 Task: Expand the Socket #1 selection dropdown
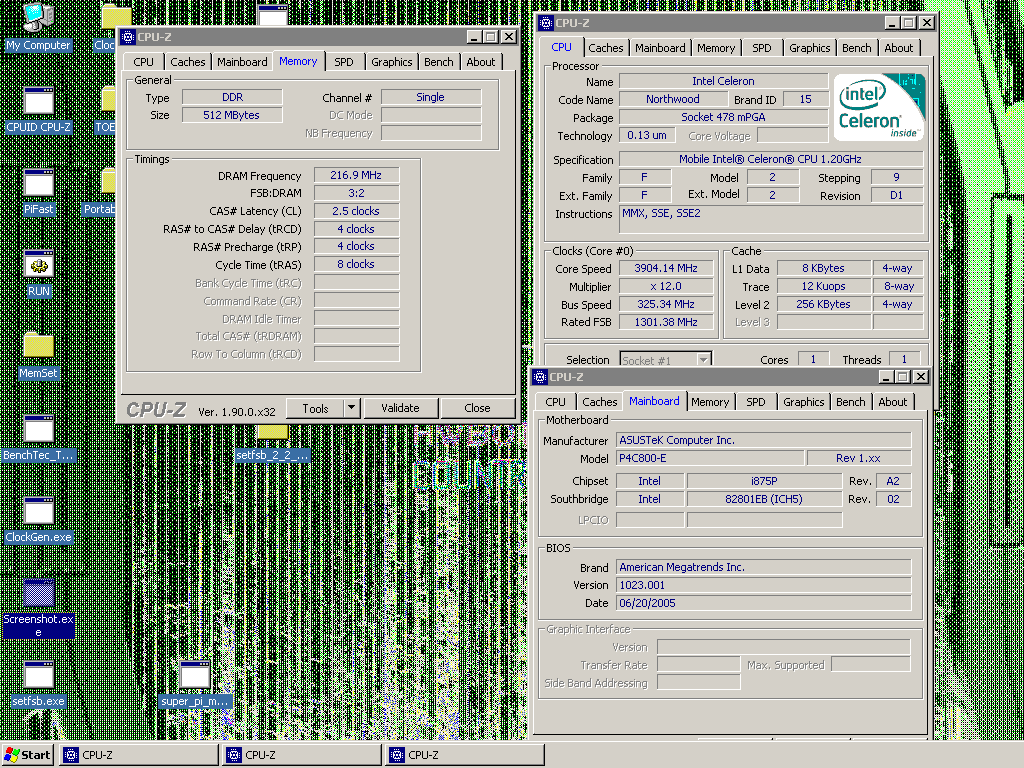point(703,360)
